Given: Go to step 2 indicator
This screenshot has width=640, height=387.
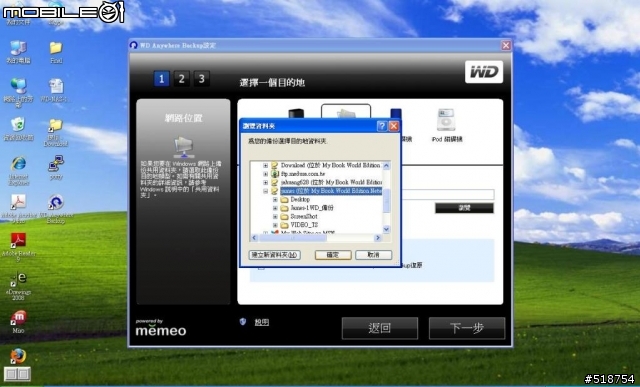Looking at the screenshot, I should pyautogui.click(x=181, y=78).
